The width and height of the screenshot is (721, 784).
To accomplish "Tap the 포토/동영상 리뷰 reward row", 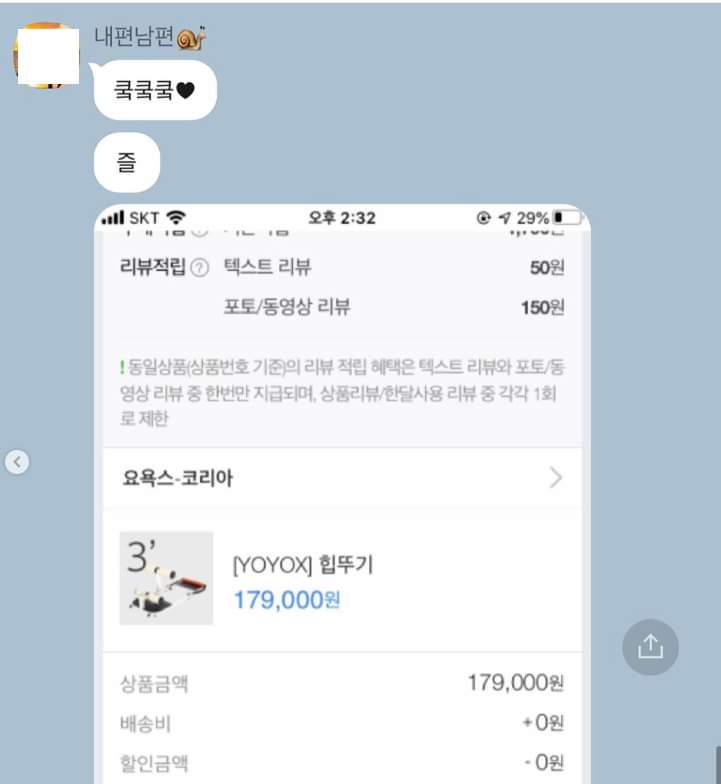I will [394, 307].
